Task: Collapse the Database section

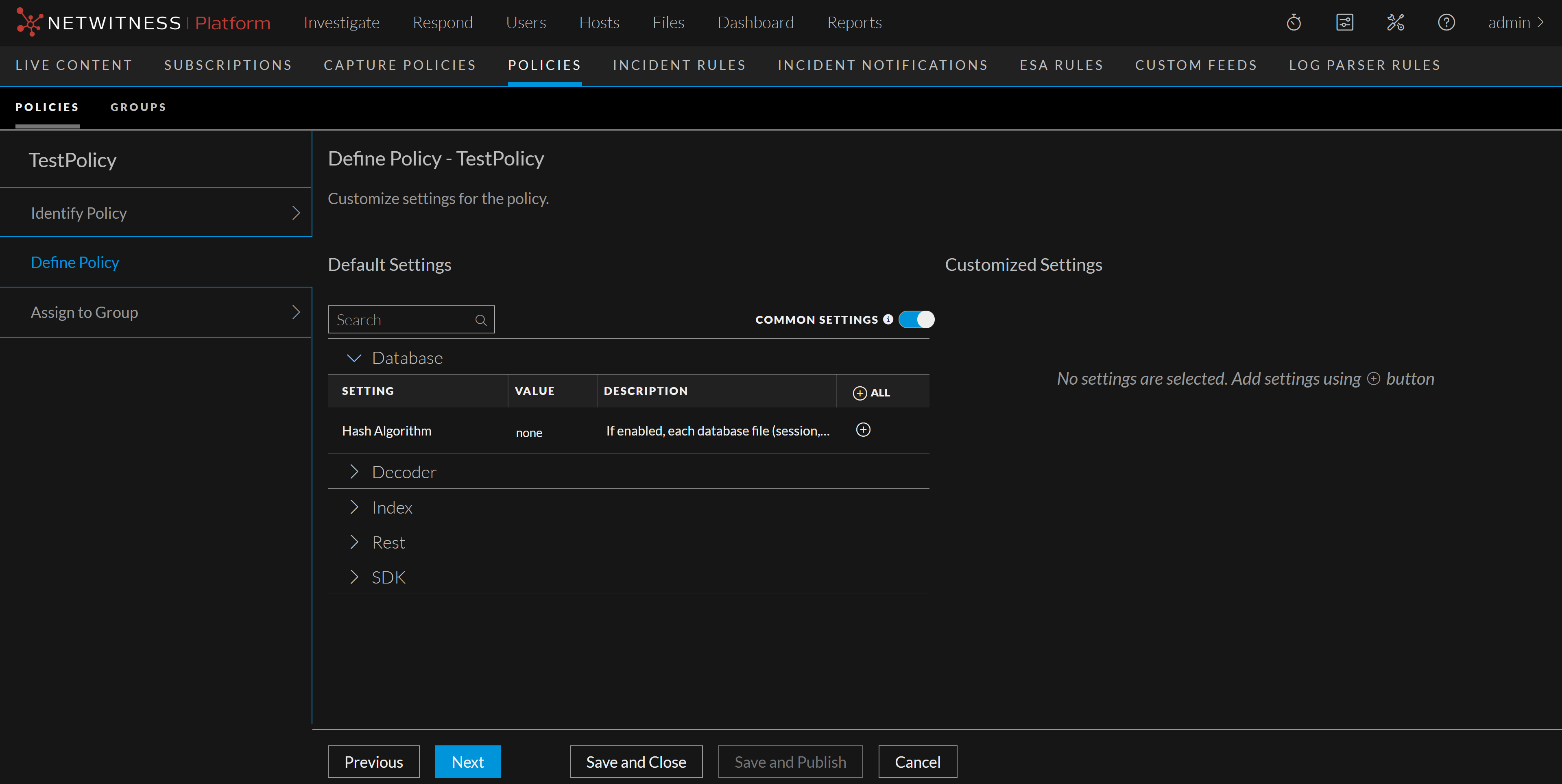Action: coord(354,358)
